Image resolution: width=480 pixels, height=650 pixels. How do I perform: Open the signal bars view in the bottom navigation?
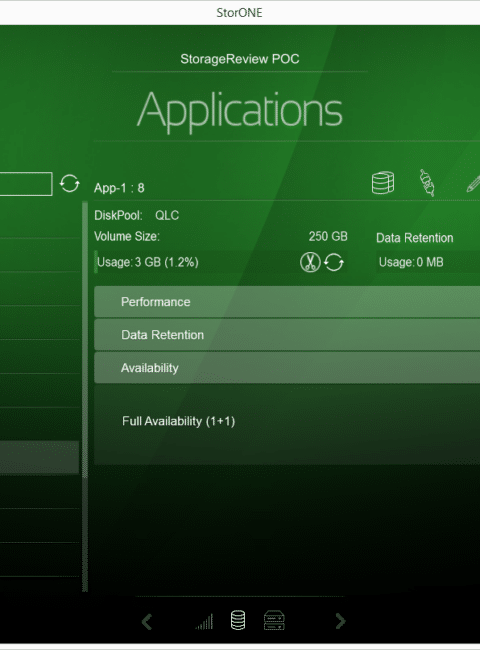point(204,621)
